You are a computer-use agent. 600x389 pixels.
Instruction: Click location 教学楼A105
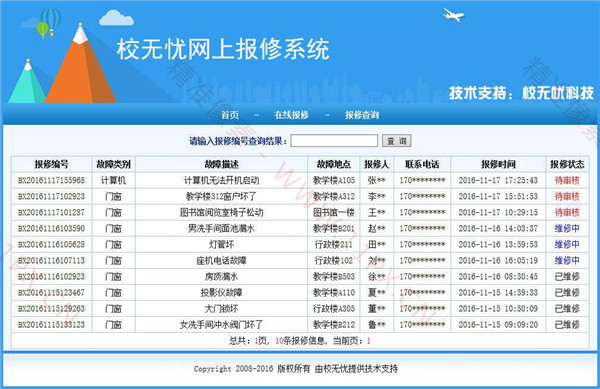[334, 180]
